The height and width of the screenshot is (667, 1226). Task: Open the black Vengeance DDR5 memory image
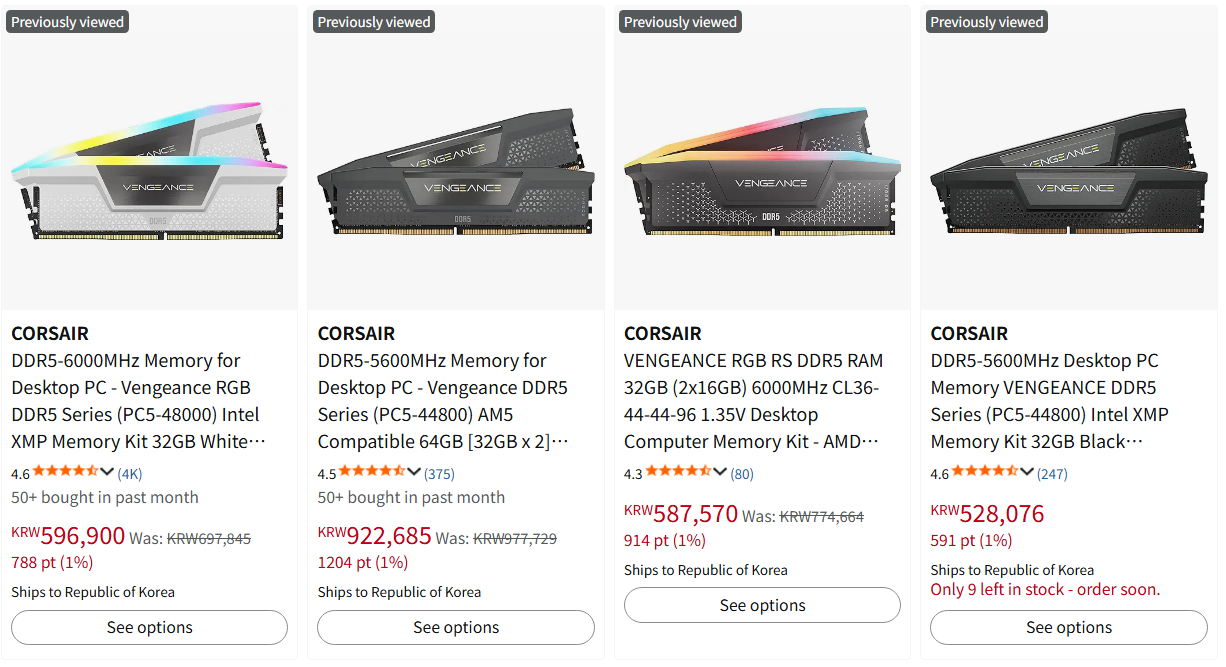pos(1069,170)
